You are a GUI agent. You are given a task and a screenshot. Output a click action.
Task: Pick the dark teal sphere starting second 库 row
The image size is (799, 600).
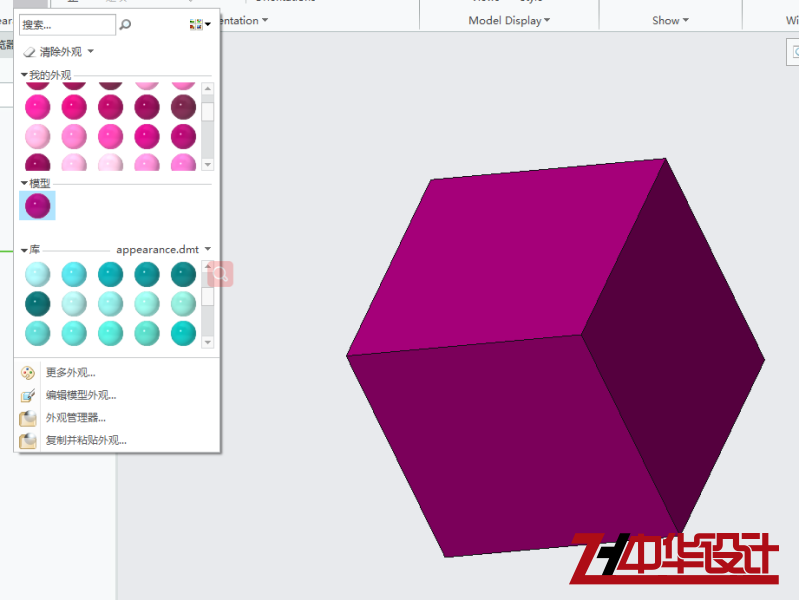[38, 304]
